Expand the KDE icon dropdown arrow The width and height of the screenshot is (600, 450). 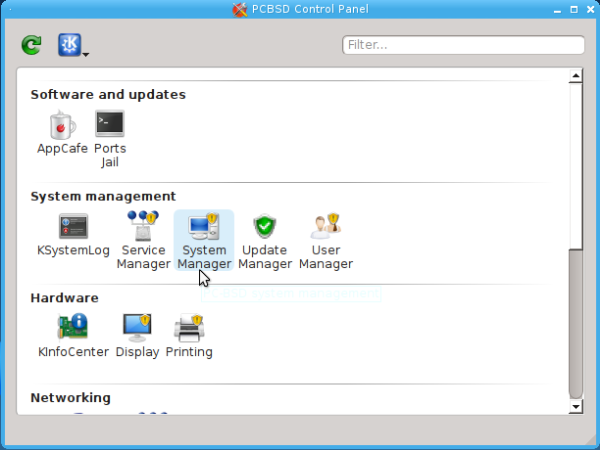click(86, 54)
